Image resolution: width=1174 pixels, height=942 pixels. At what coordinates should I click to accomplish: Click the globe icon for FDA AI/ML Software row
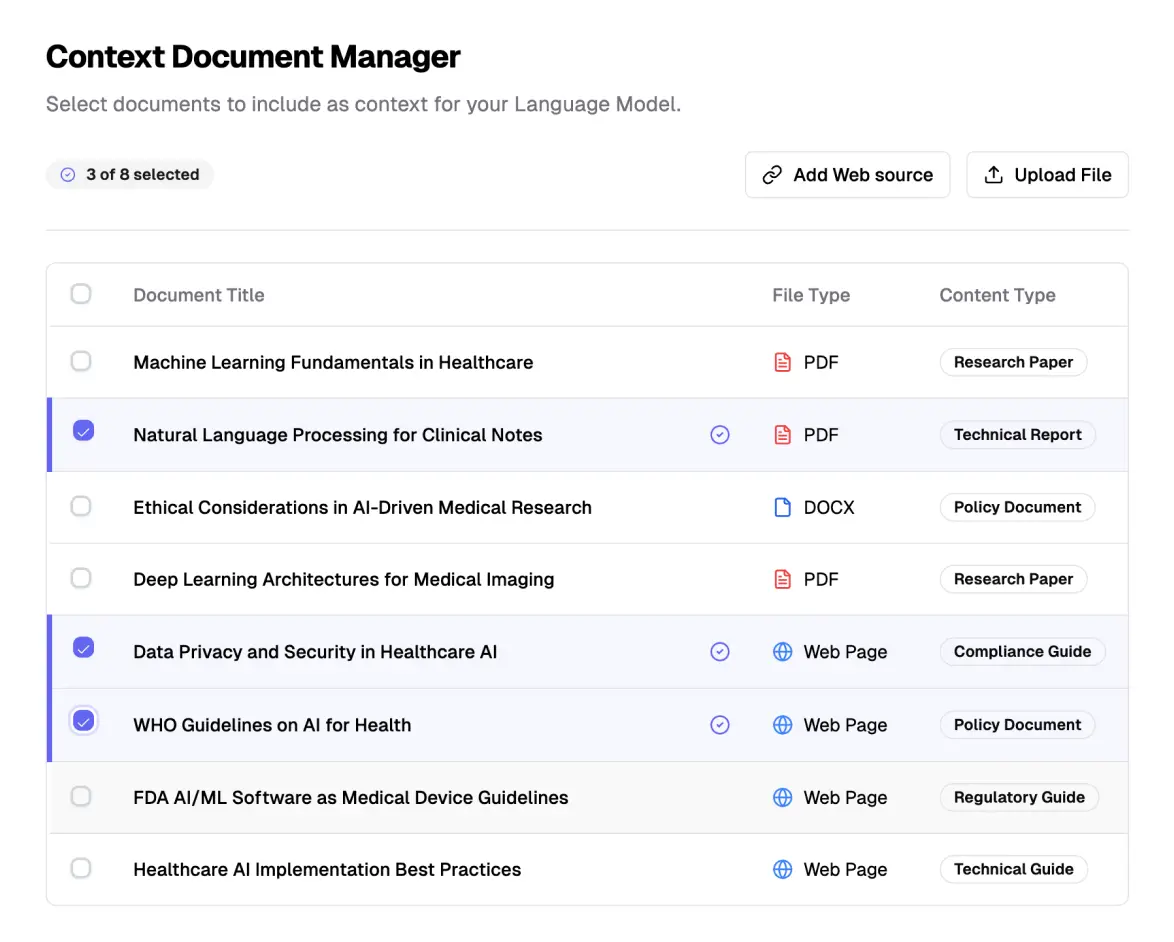coord(782,797)
